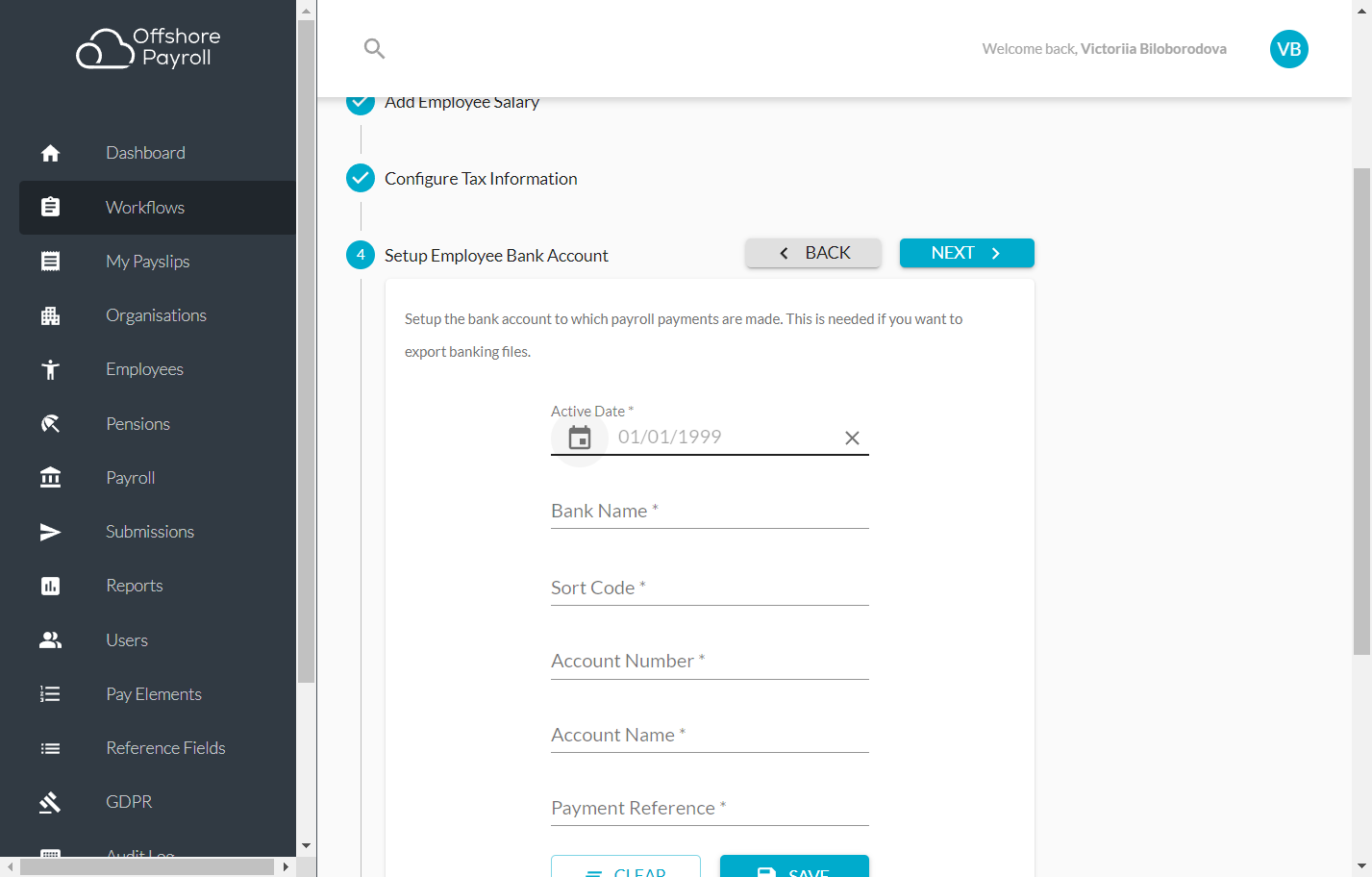Click the Pay Elements list icon
Image resolution: width=1372 pixels, height=877 pixels.
pyautogui.click(x=50, y=694)
